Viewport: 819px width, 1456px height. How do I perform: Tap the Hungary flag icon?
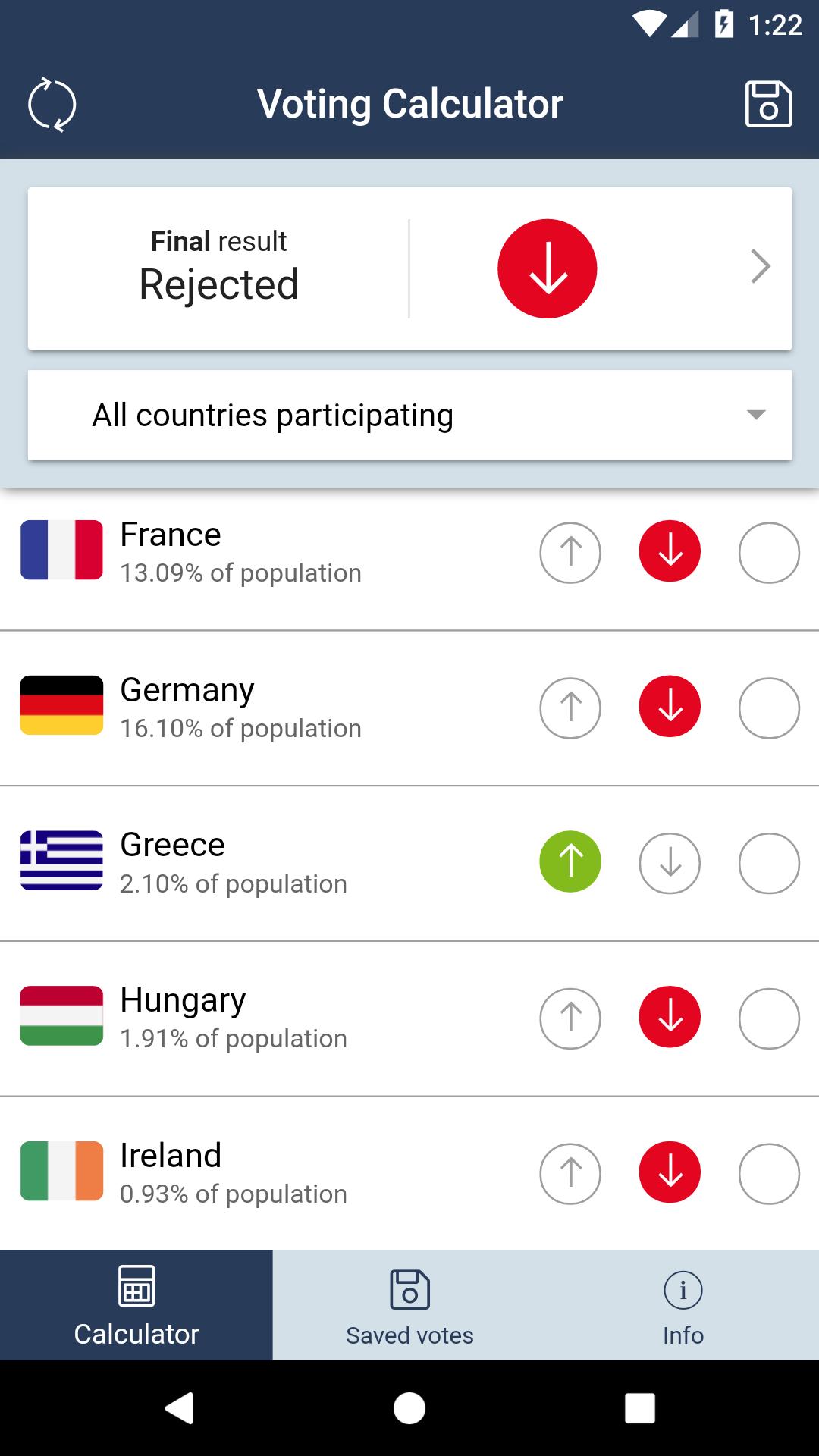(61, 1016)
